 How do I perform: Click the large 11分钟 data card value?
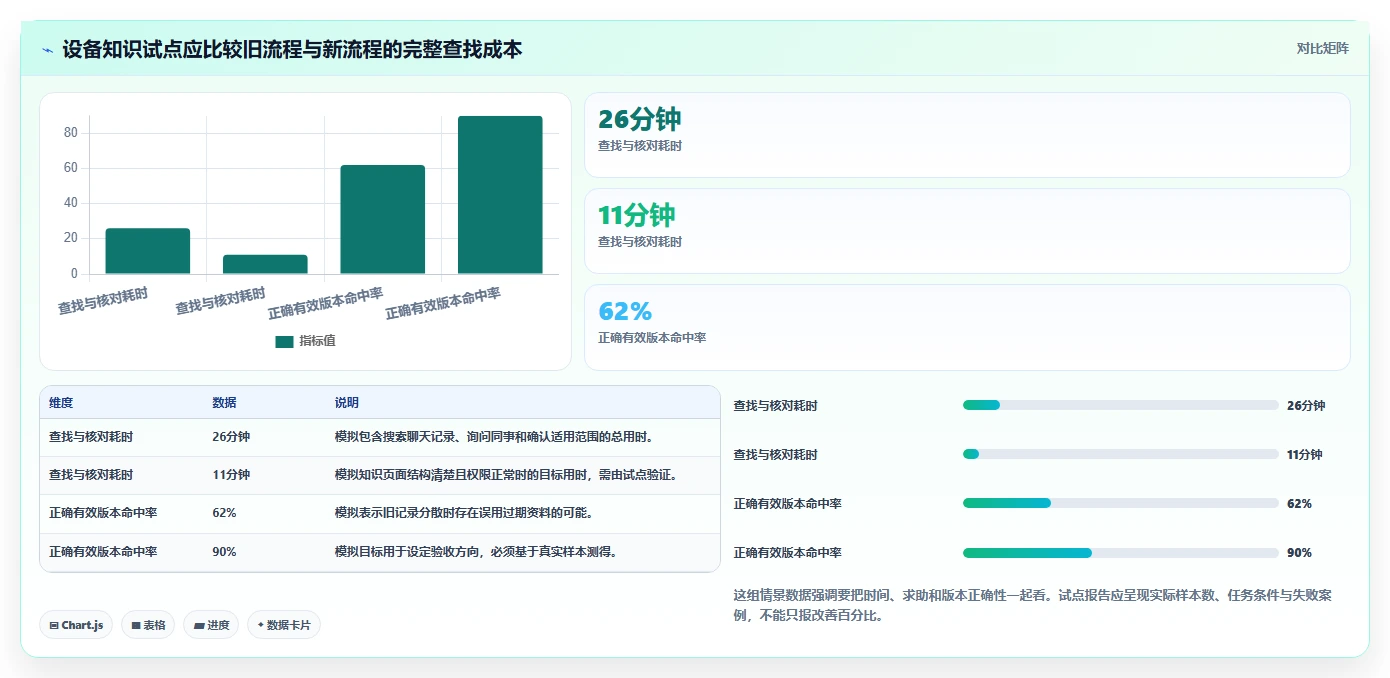637,215
